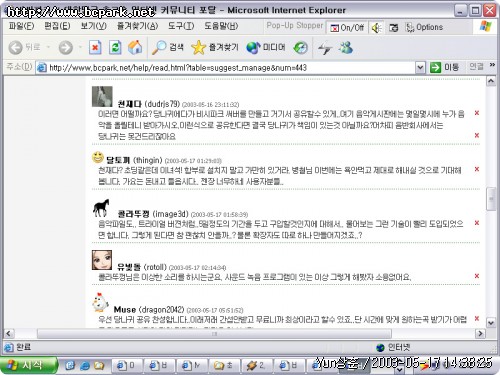Click the vertical scrollbar up arrow
Viewport: 500px width, 375px height.
491,81
